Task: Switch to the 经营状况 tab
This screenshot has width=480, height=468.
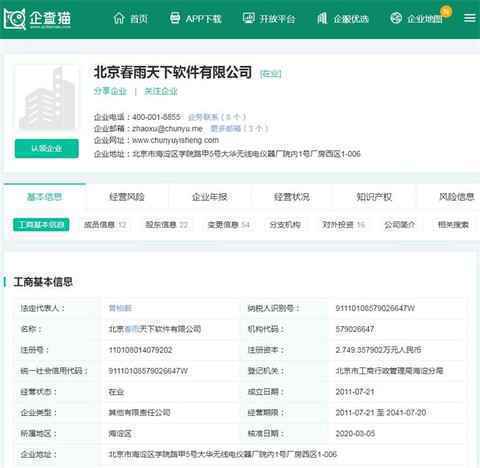Action: click(x=292, y=197)
